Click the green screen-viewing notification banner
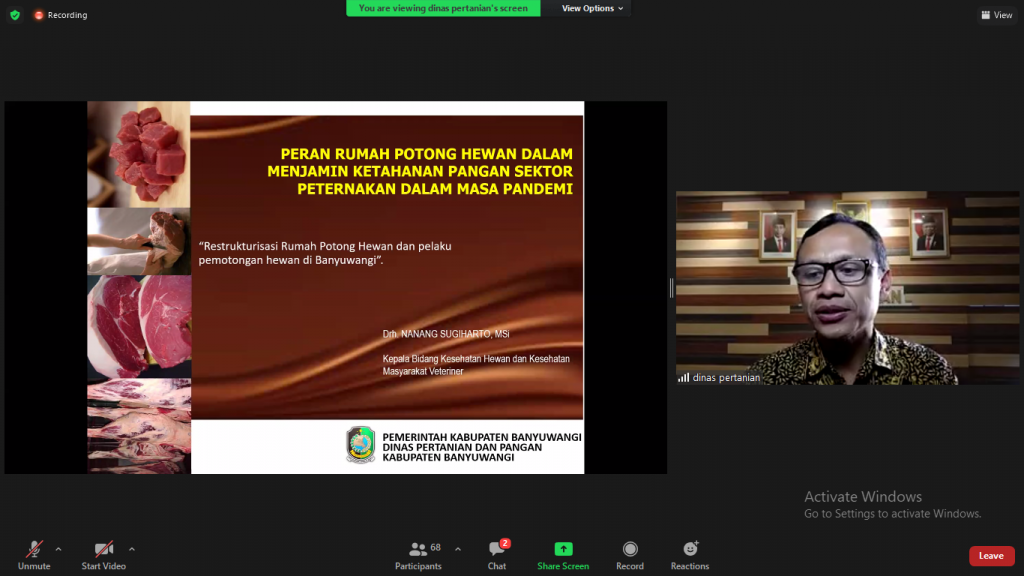The image size is (1024, 576). coord(443,8)
